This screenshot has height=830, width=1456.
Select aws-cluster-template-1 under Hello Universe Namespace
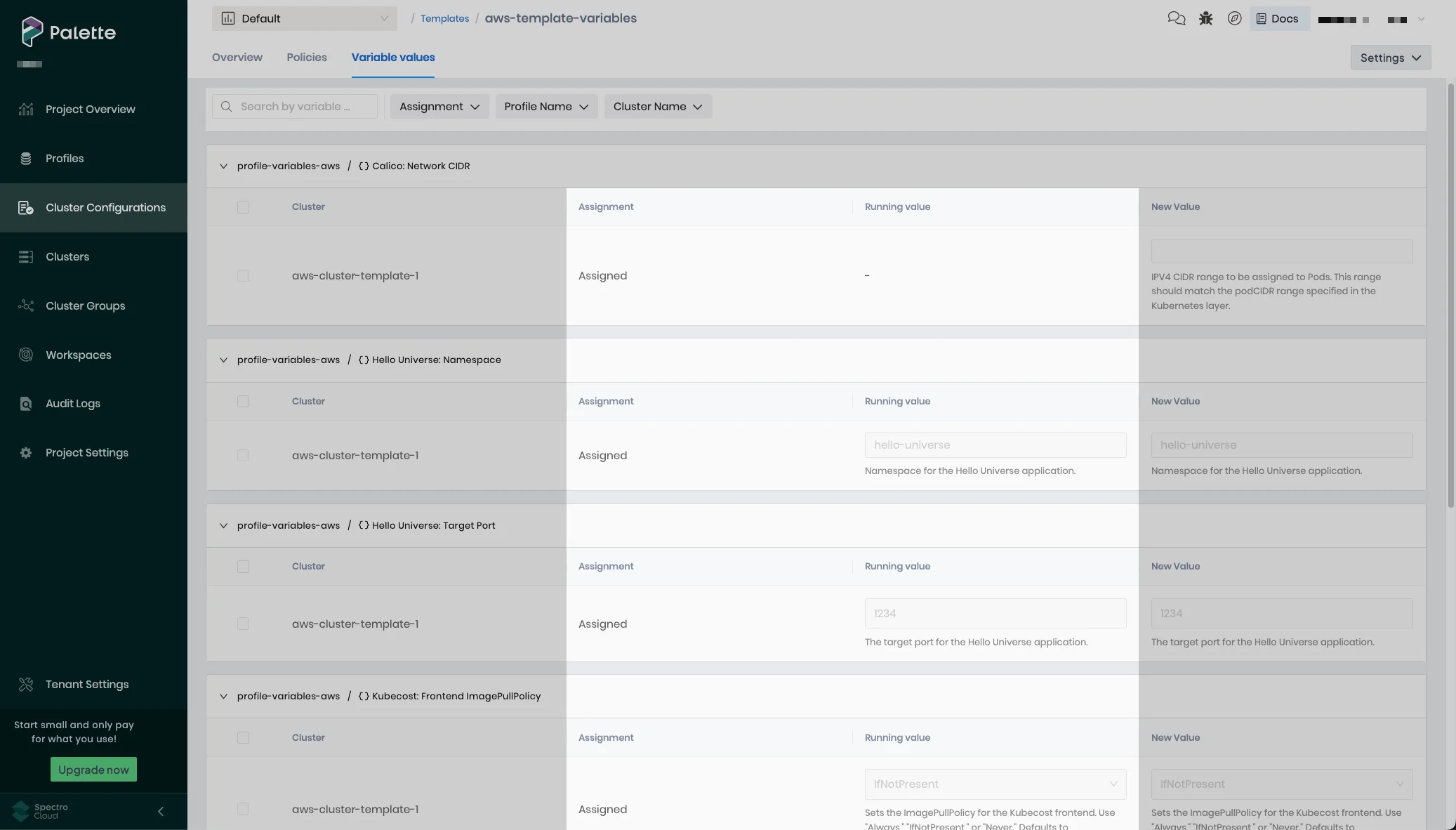click(243, 456)
